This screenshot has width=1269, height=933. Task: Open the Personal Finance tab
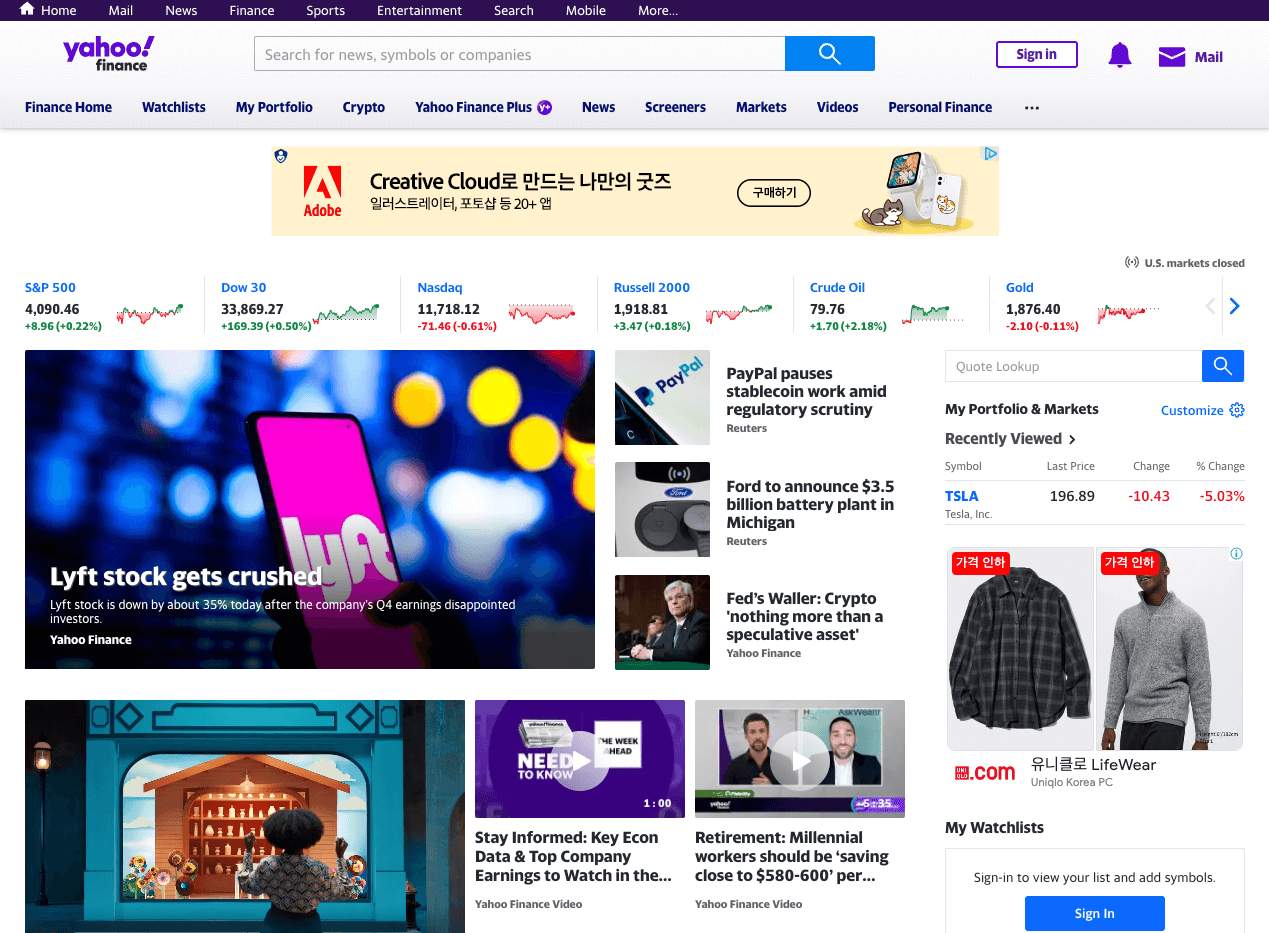pyautogui.click(x=940, y=107)
